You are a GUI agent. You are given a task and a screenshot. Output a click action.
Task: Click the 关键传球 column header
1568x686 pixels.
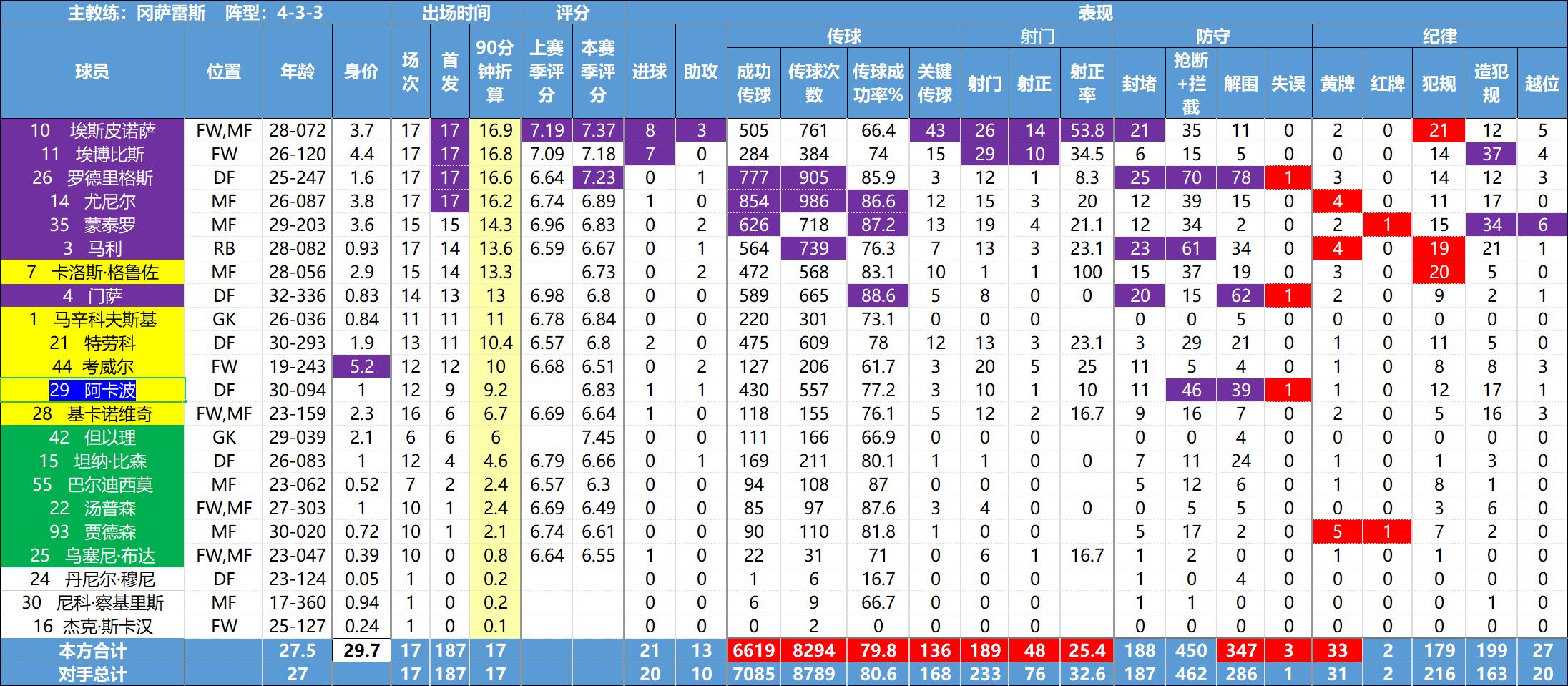(x=935, y=84)
